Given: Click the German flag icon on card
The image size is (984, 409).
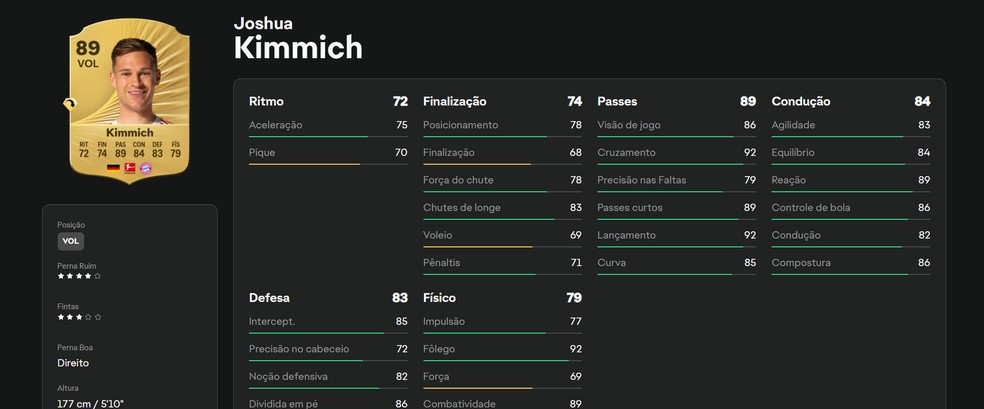Looking at the screenshot, I should 113,168.
